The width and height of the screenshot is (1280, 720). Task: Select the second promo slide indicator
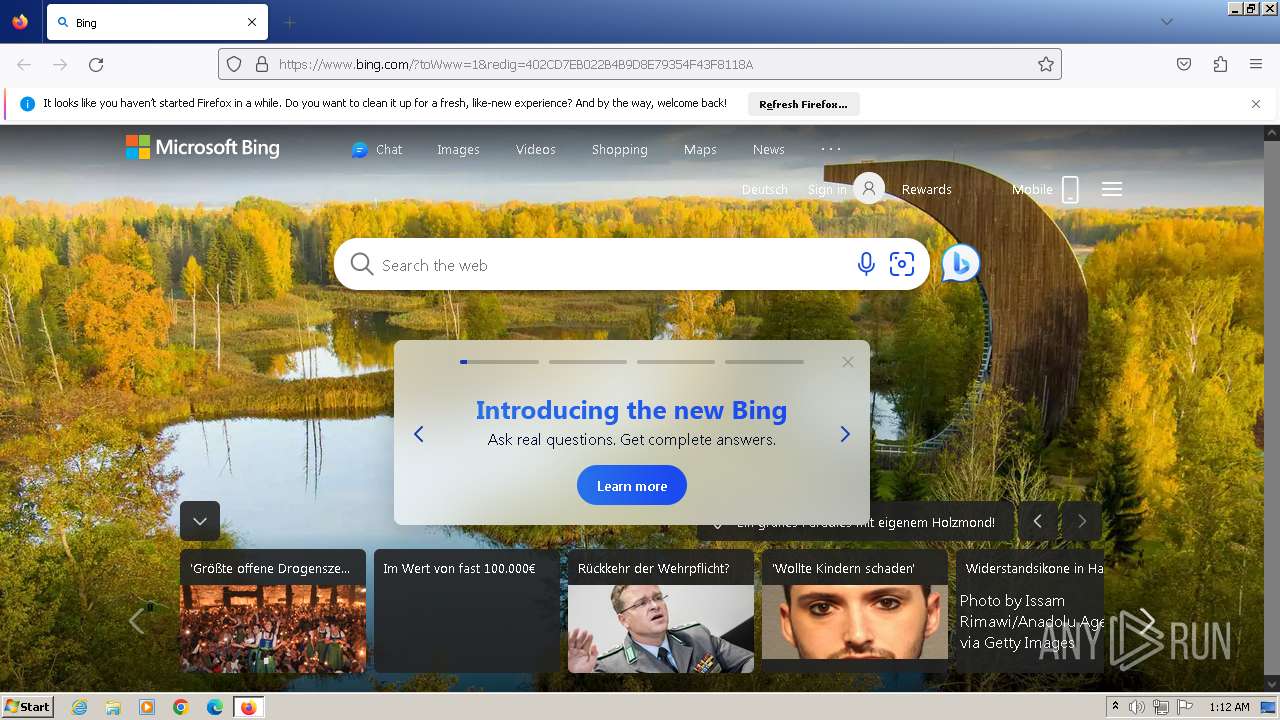[588, 362]
